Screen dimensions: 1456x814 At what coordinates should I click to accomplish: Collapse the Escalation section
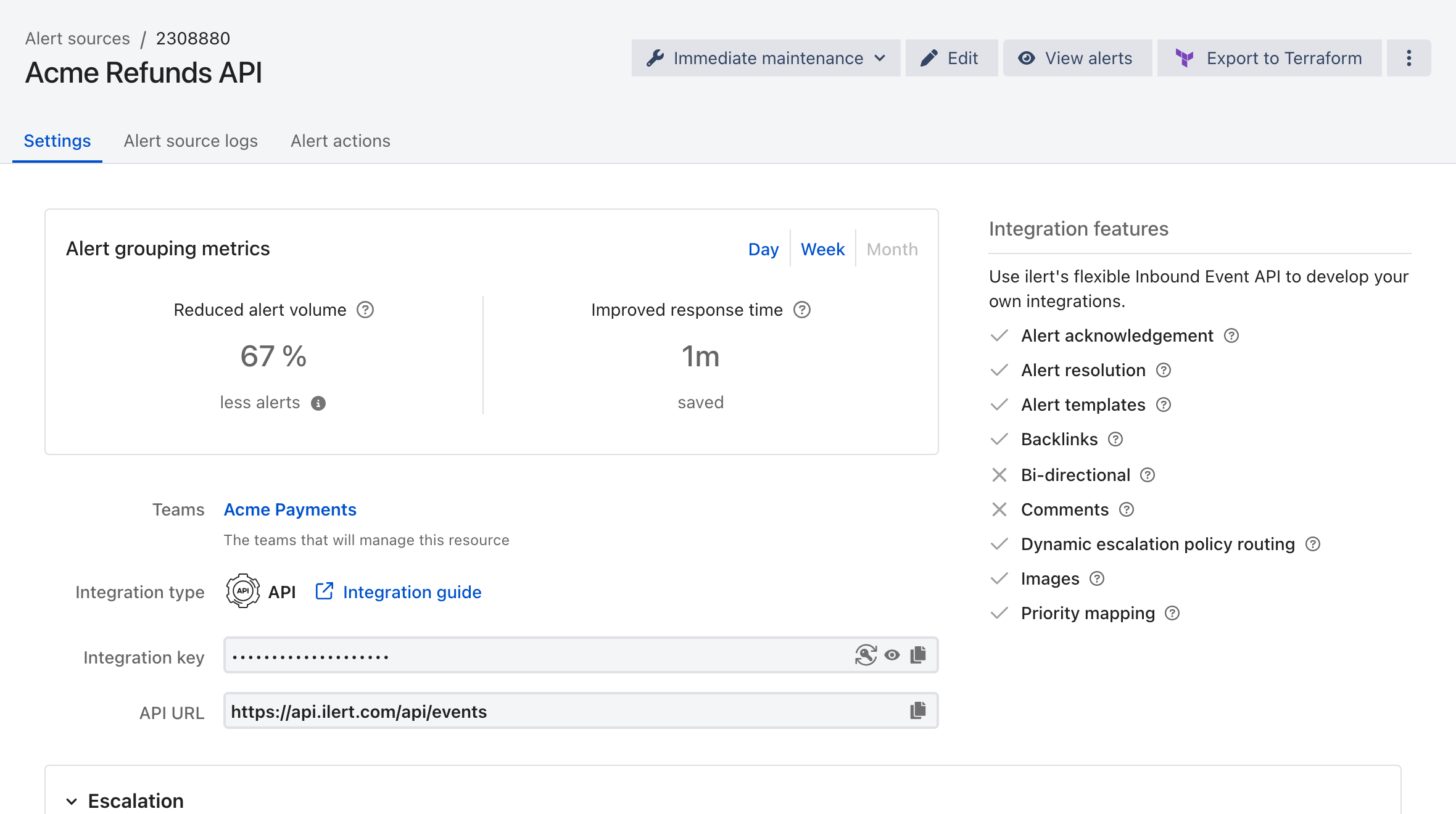click(72, 801)
